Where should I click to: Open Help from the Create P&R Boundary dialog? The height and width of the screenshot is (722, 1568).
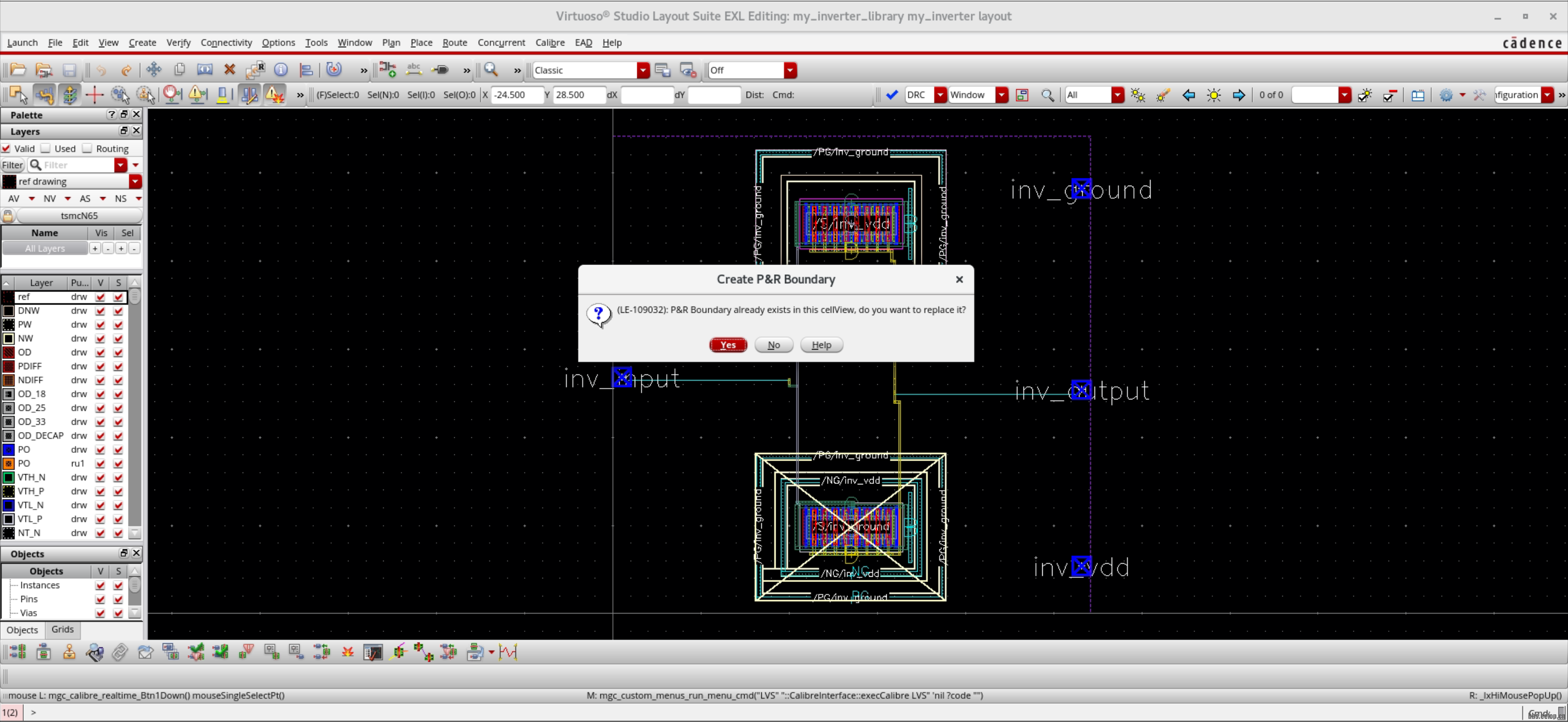click(x=821, y=344)
